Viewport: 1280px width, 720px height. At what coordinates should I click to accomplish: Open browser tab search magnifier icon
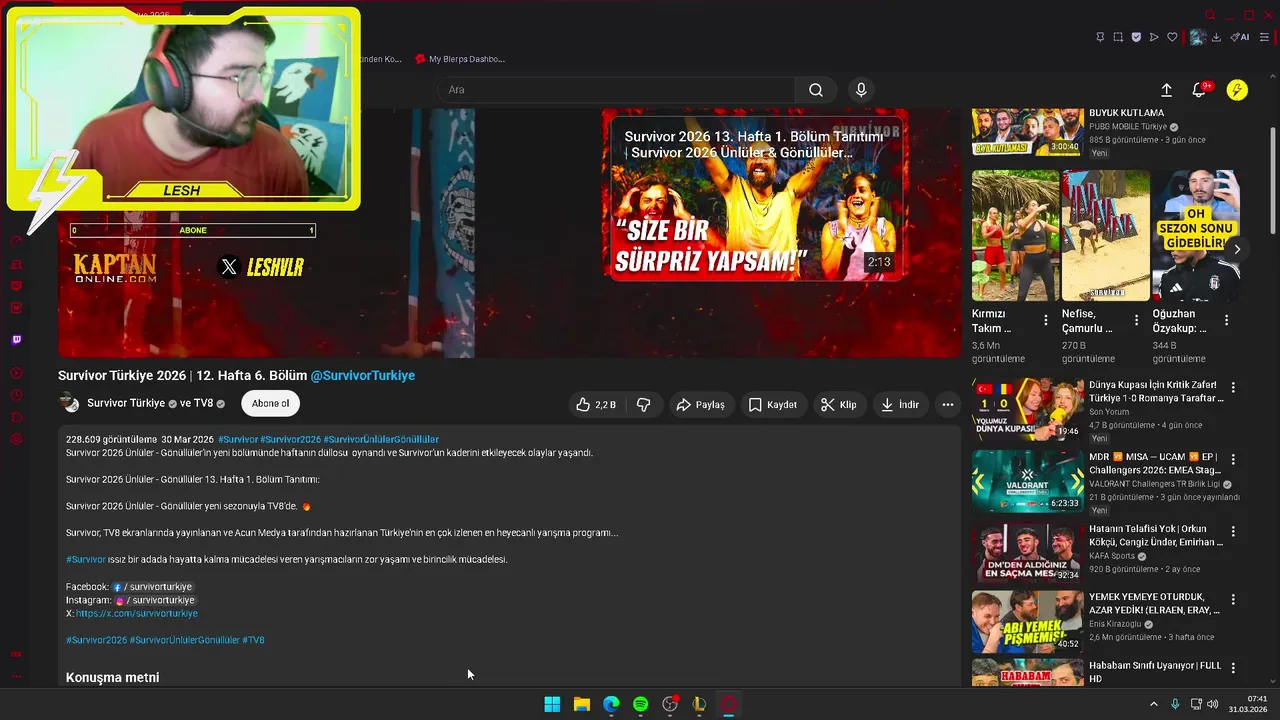coord(1210,15)
